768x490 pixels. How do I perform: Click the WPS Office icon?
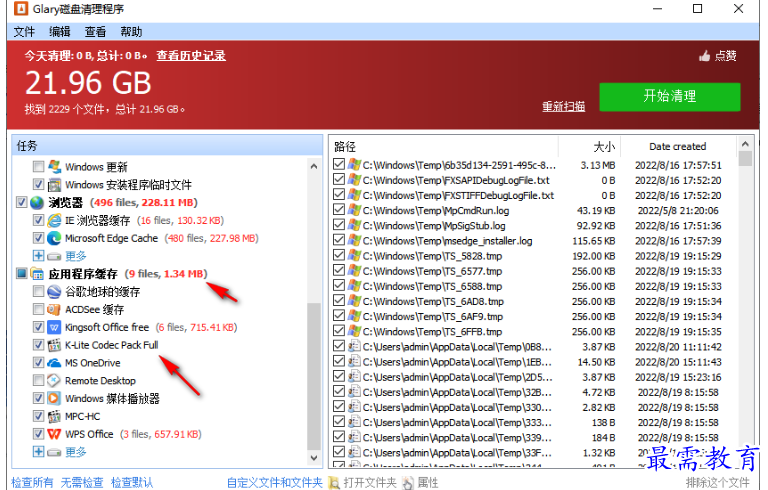coord(54,434)
